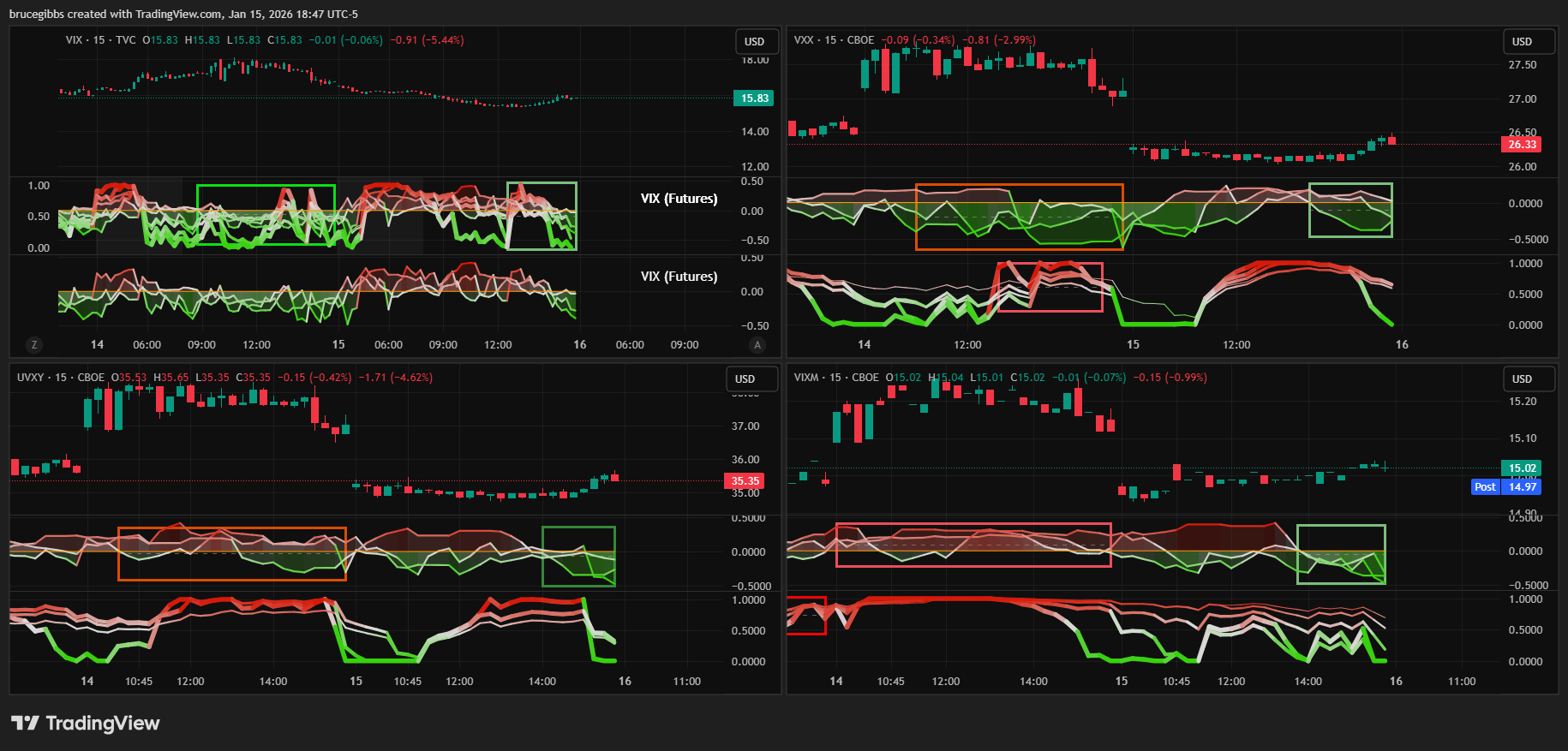Click the A auto-scale icon on VIX chart
The image size is (1568, 751).
[757, 345]
